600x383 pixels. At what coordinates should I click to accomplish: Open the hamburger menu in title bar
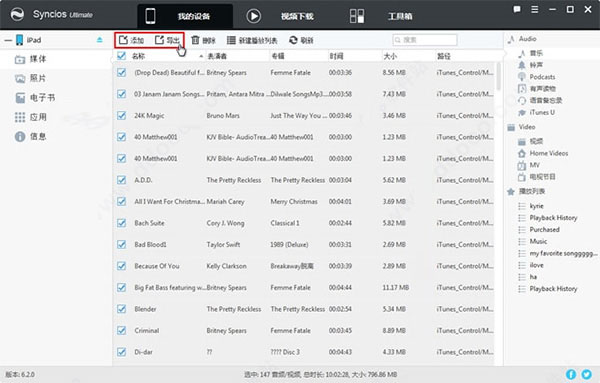pyautogui.click(x=535, y=9)
